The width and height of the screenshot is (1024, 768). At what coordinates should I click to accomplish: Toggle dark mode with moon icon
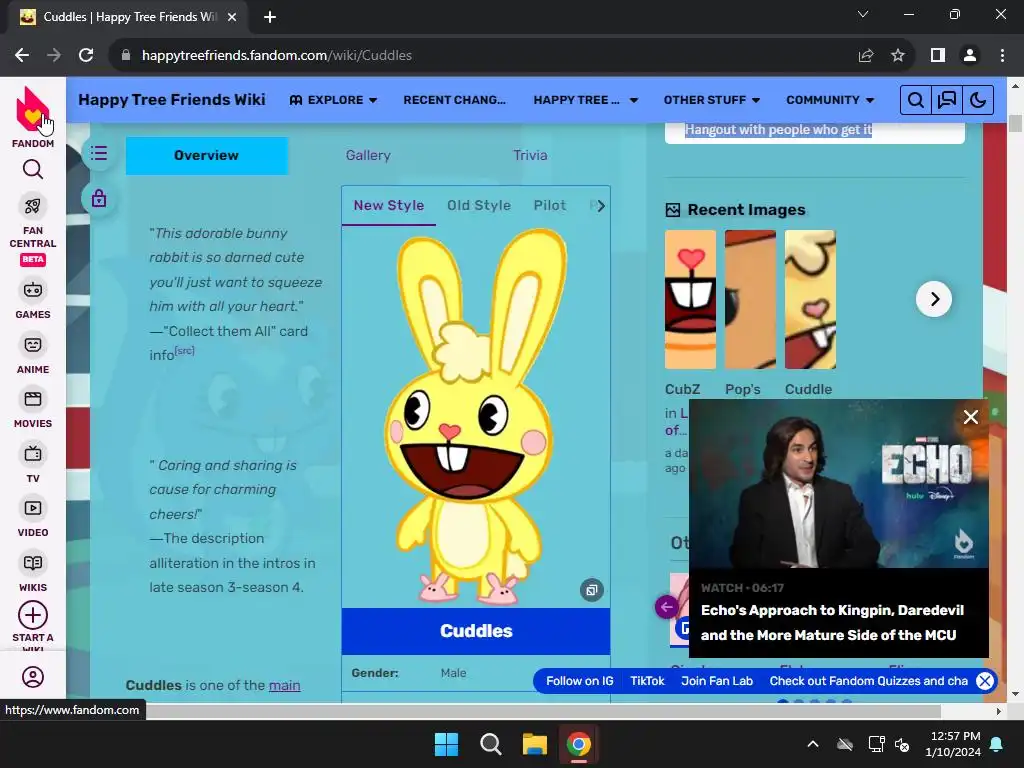coord(978,100)
